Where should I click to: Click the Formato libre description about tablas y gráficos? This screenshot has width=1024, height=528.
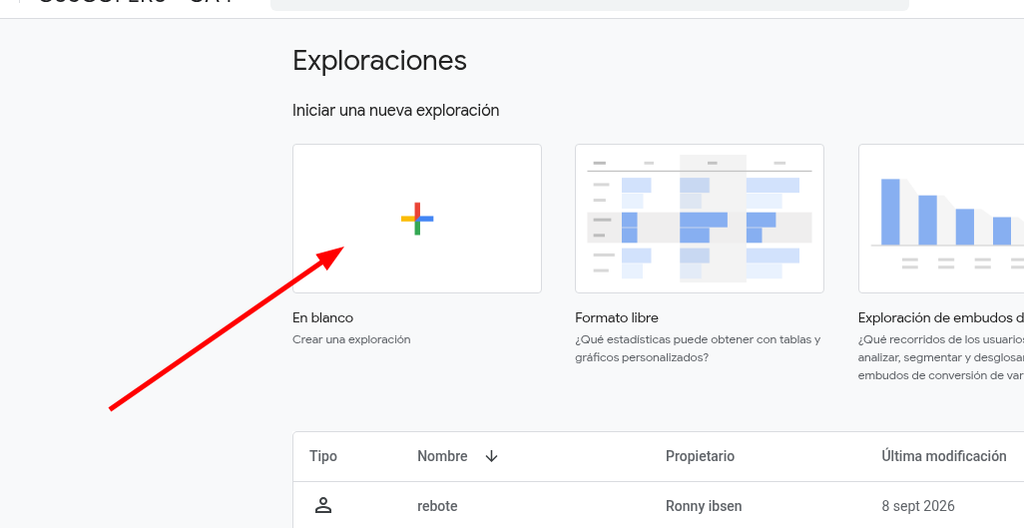coord(697,348)
